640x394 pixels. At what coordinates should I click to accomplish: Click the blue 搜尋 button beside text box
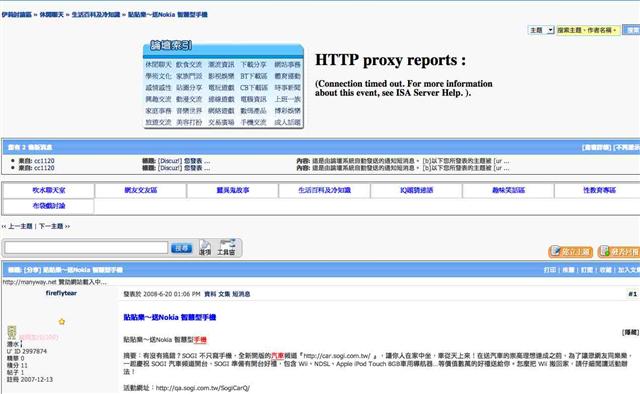(181, 248)
